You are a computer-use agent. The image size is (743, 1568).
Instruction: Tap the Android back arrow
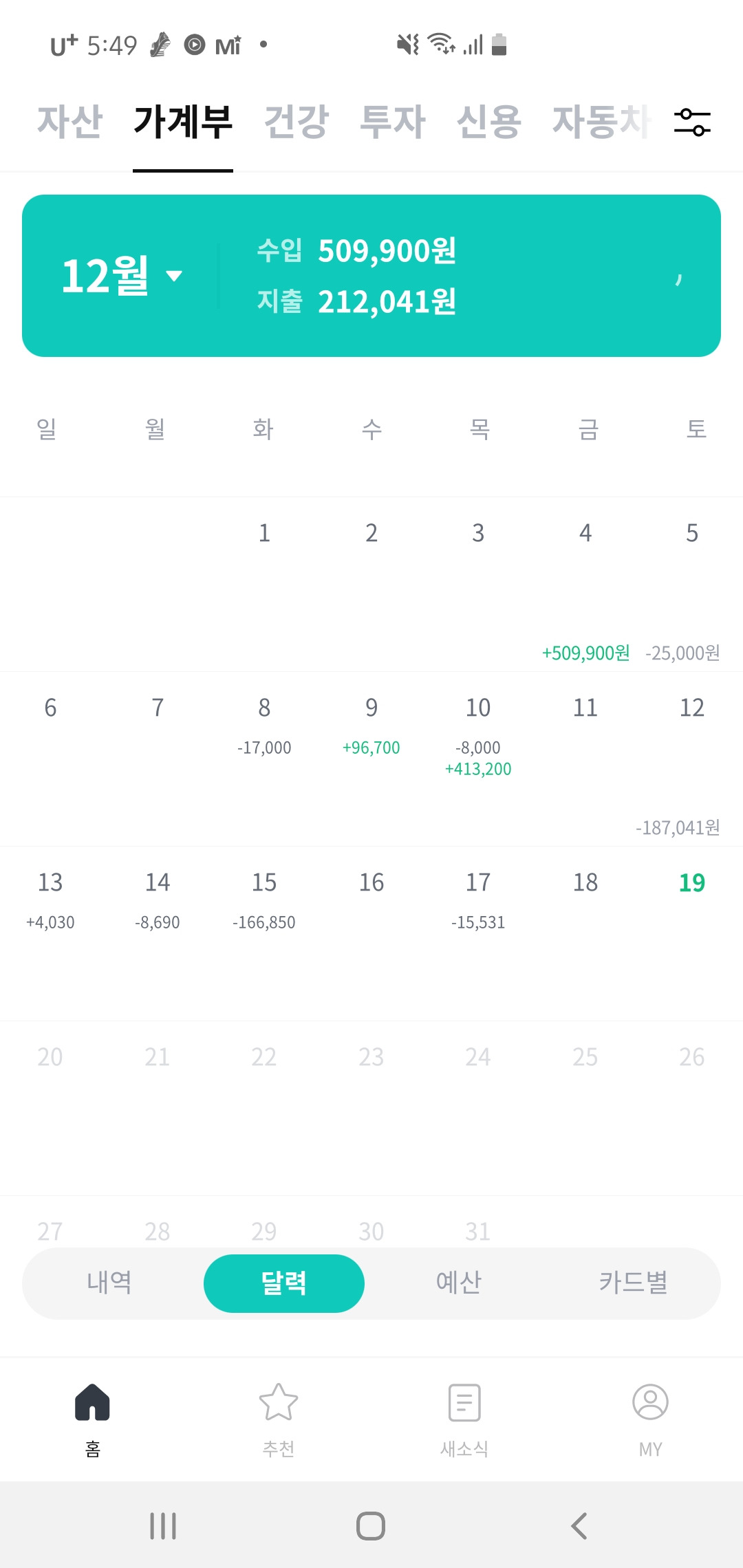coord(579,1526)
